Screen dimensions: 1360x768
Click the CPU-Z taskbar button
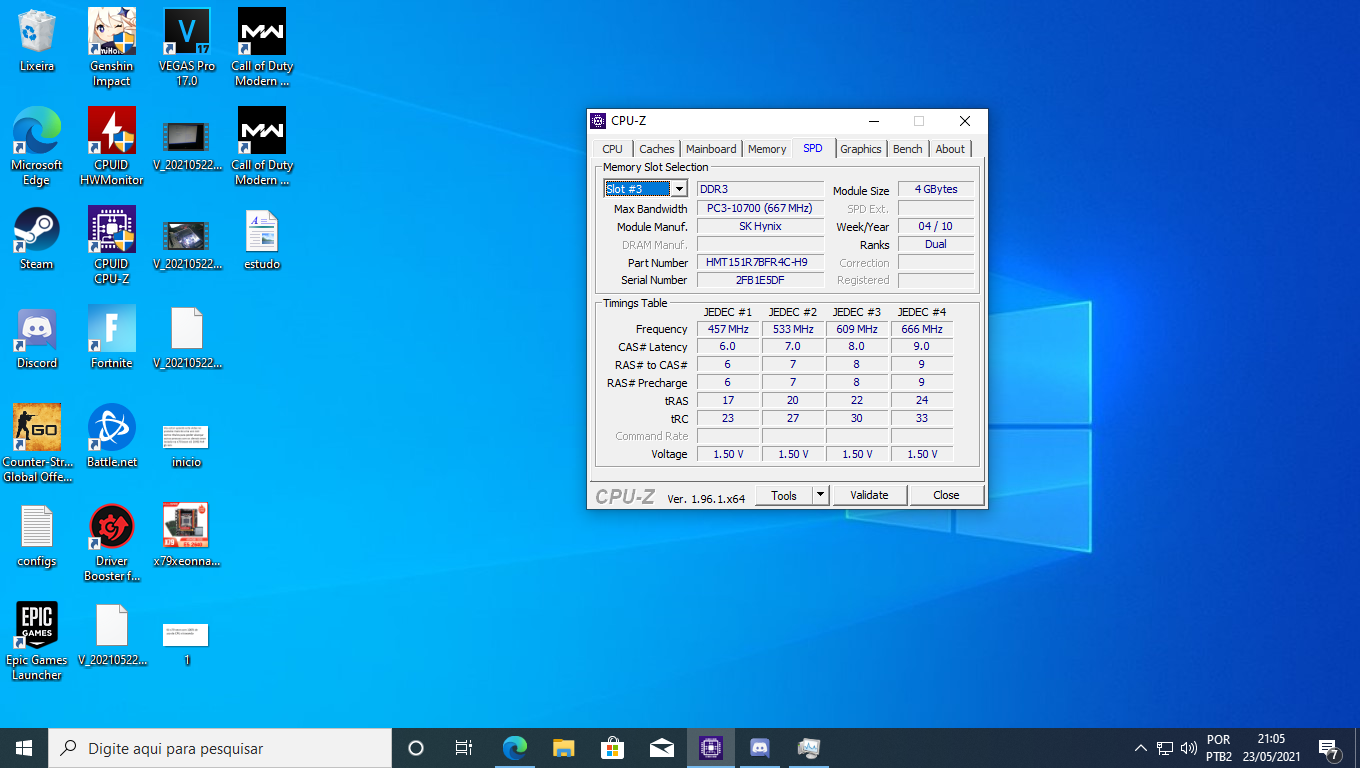coord(711,748)
